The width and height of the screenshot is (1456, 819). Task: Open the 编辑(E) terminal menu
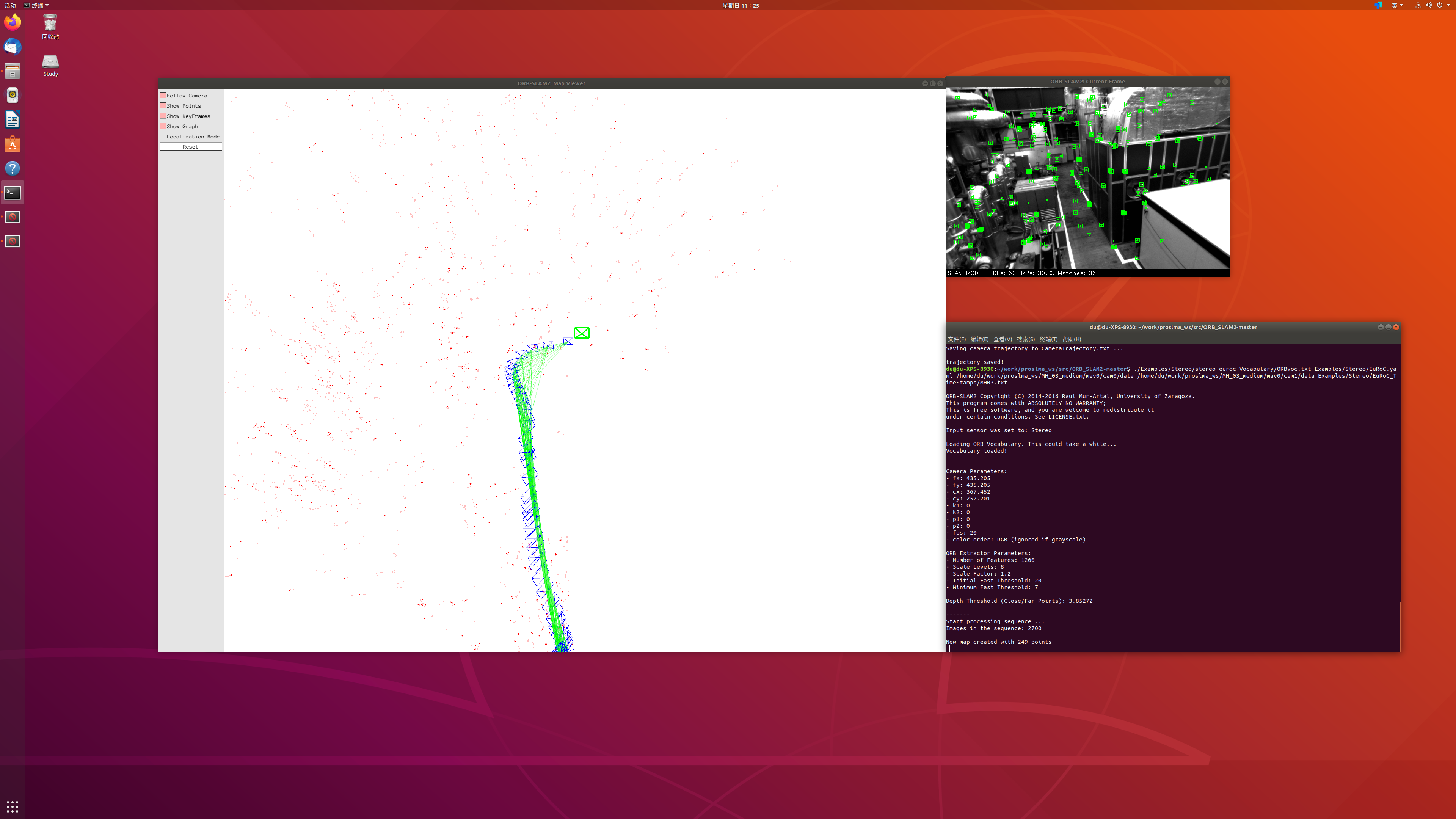[979, 339]
